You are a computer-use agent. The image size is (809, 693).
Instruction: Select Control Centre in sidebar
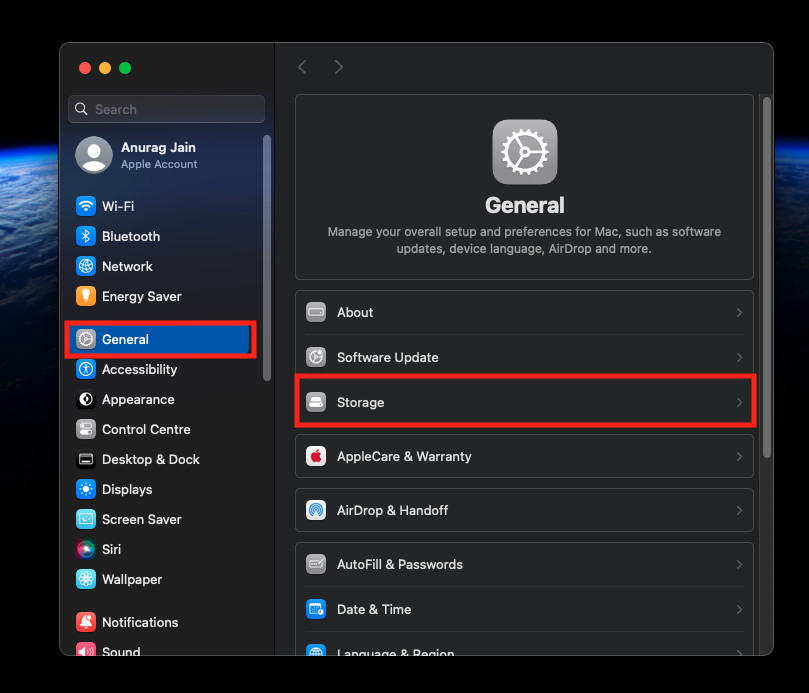(x=145, y=429)
